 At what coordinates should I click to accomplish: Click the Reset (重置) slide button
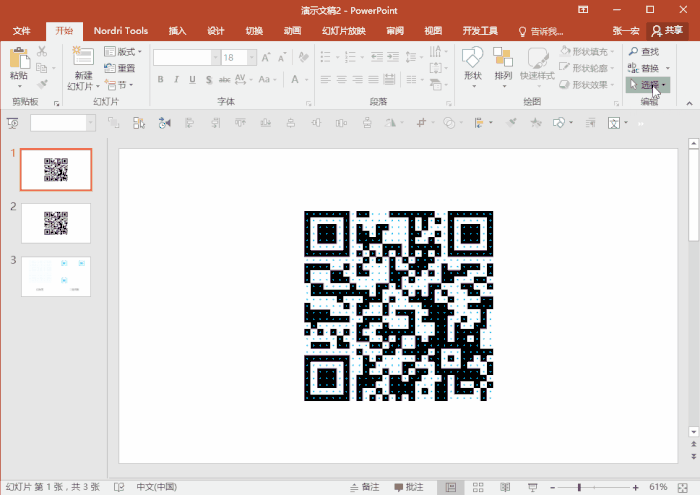click(x=120, y=68)
